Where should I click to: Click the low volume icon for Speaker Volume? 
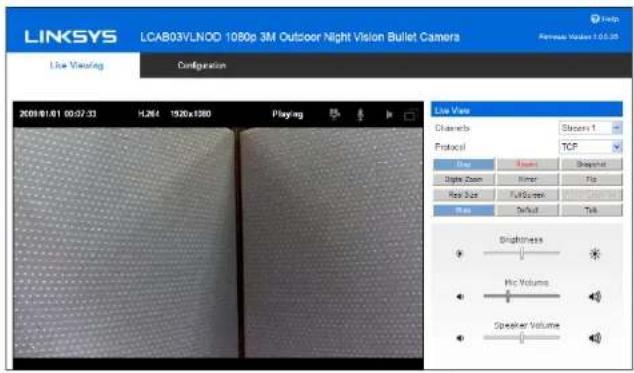click(460, 338)
